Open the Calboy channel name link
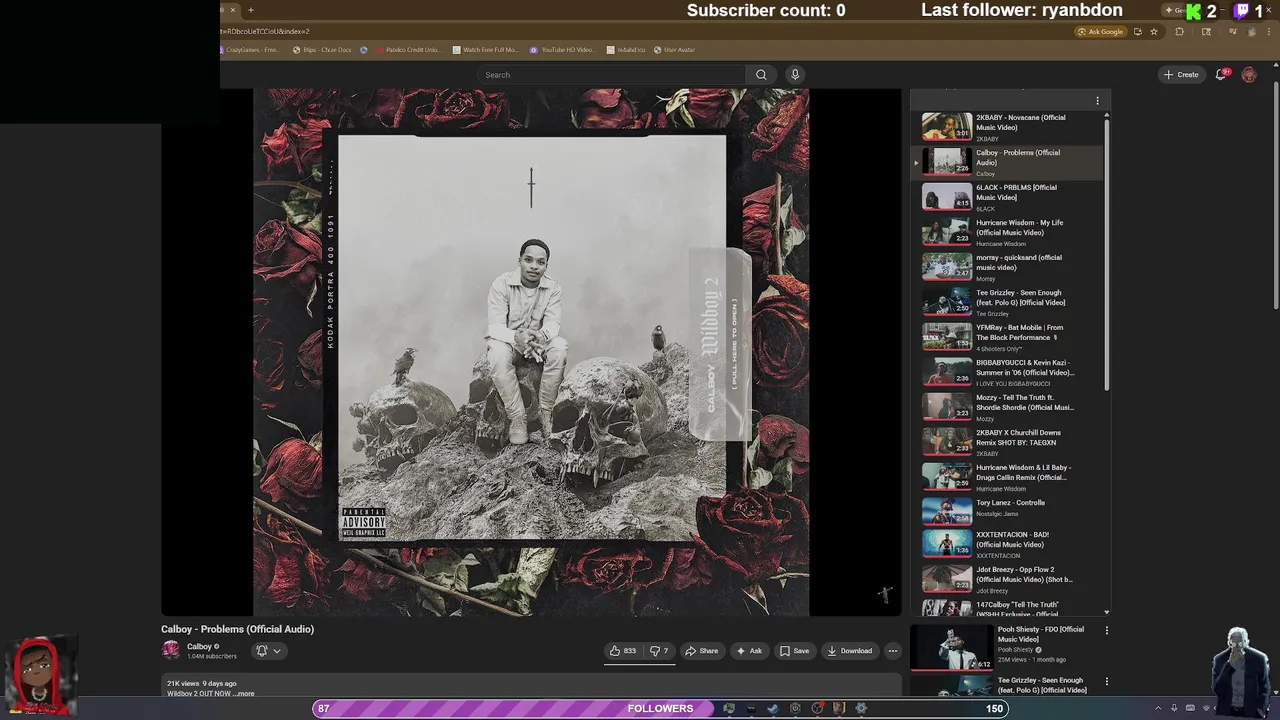Screen dimensions: 1280x720 199,647
